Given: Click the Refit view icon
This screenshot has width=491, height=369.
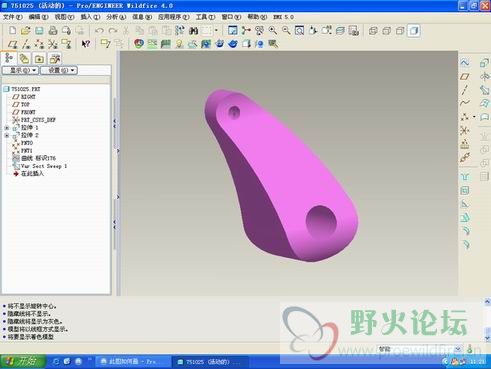Looking at the screenshot, I should [x=299, y=31].
